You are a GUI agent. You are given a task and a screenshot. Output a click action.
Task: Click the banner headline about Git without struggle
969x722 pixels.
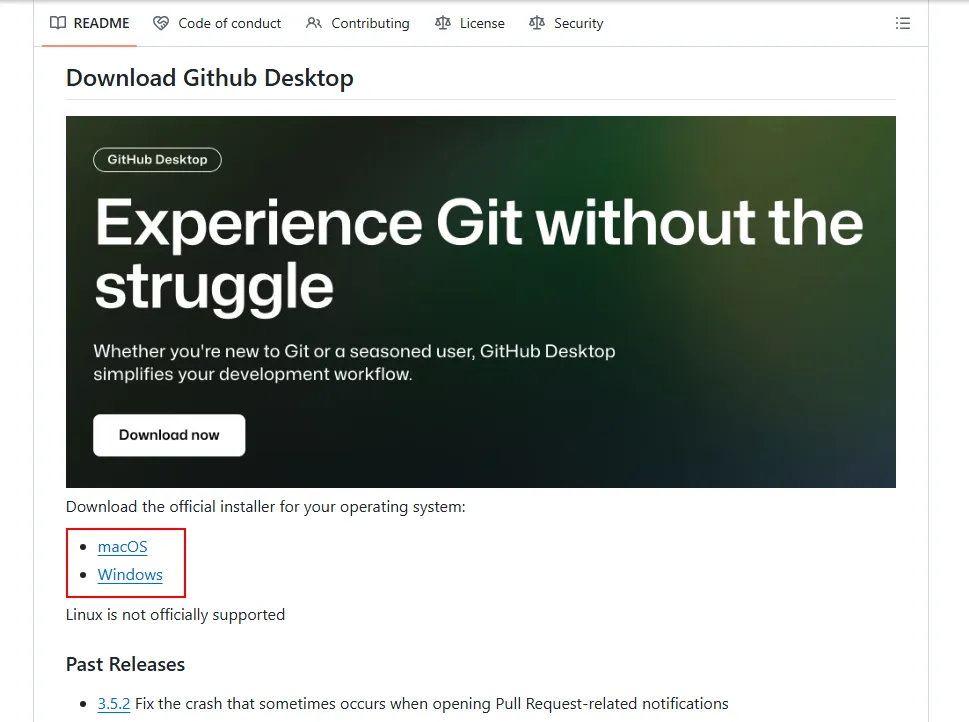(478, 253)
